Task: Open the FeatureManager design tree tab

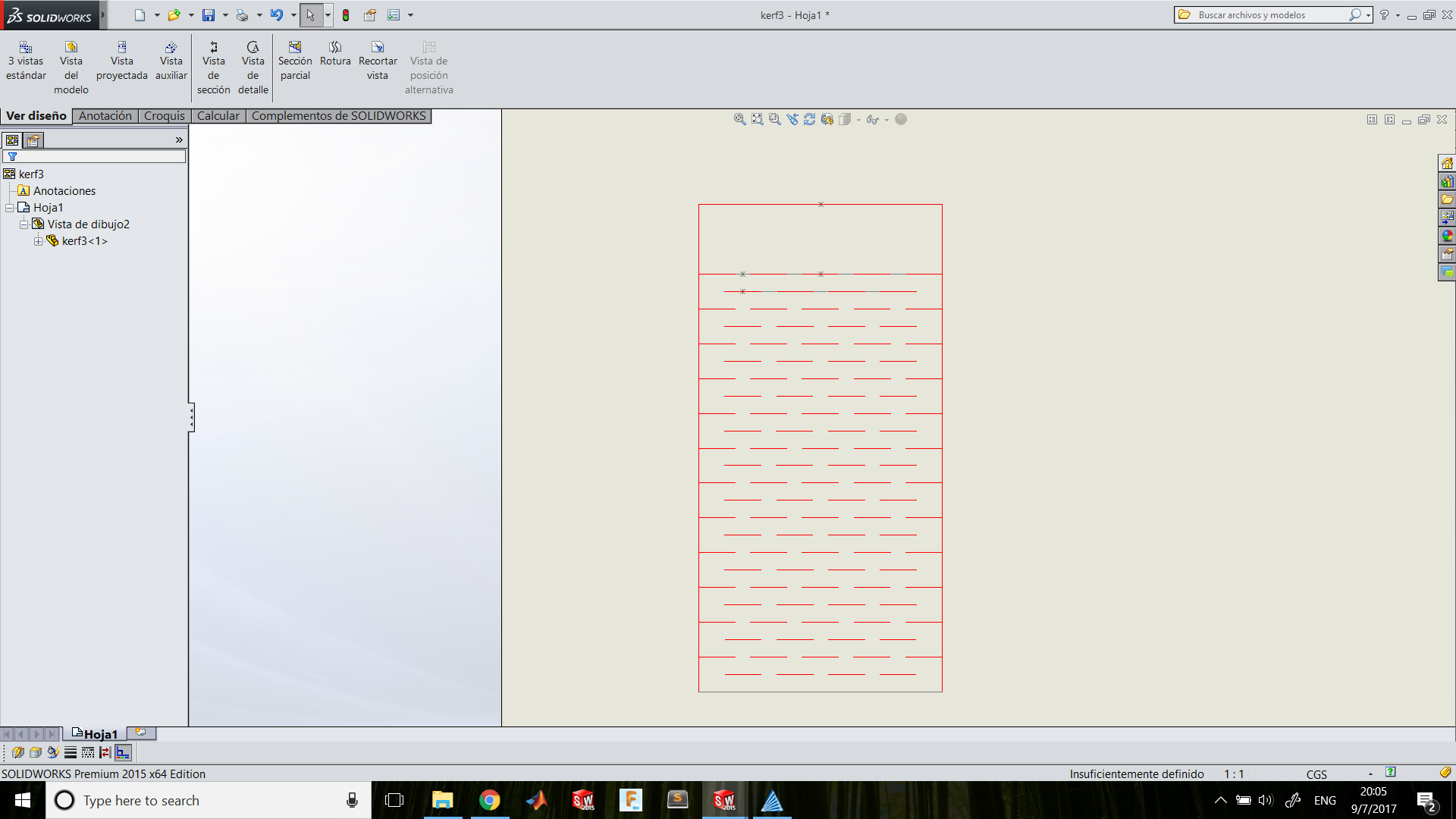Action: [x=12, y=140]
